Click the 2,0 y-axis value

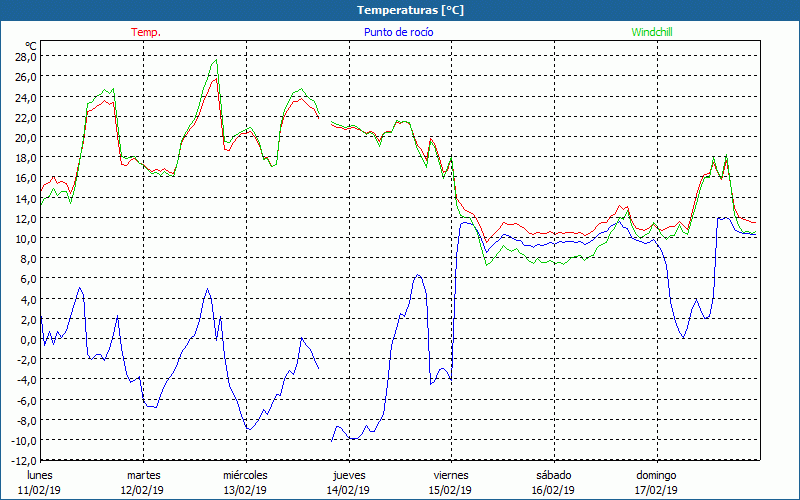pyautogui.click(x=29, y=319)
